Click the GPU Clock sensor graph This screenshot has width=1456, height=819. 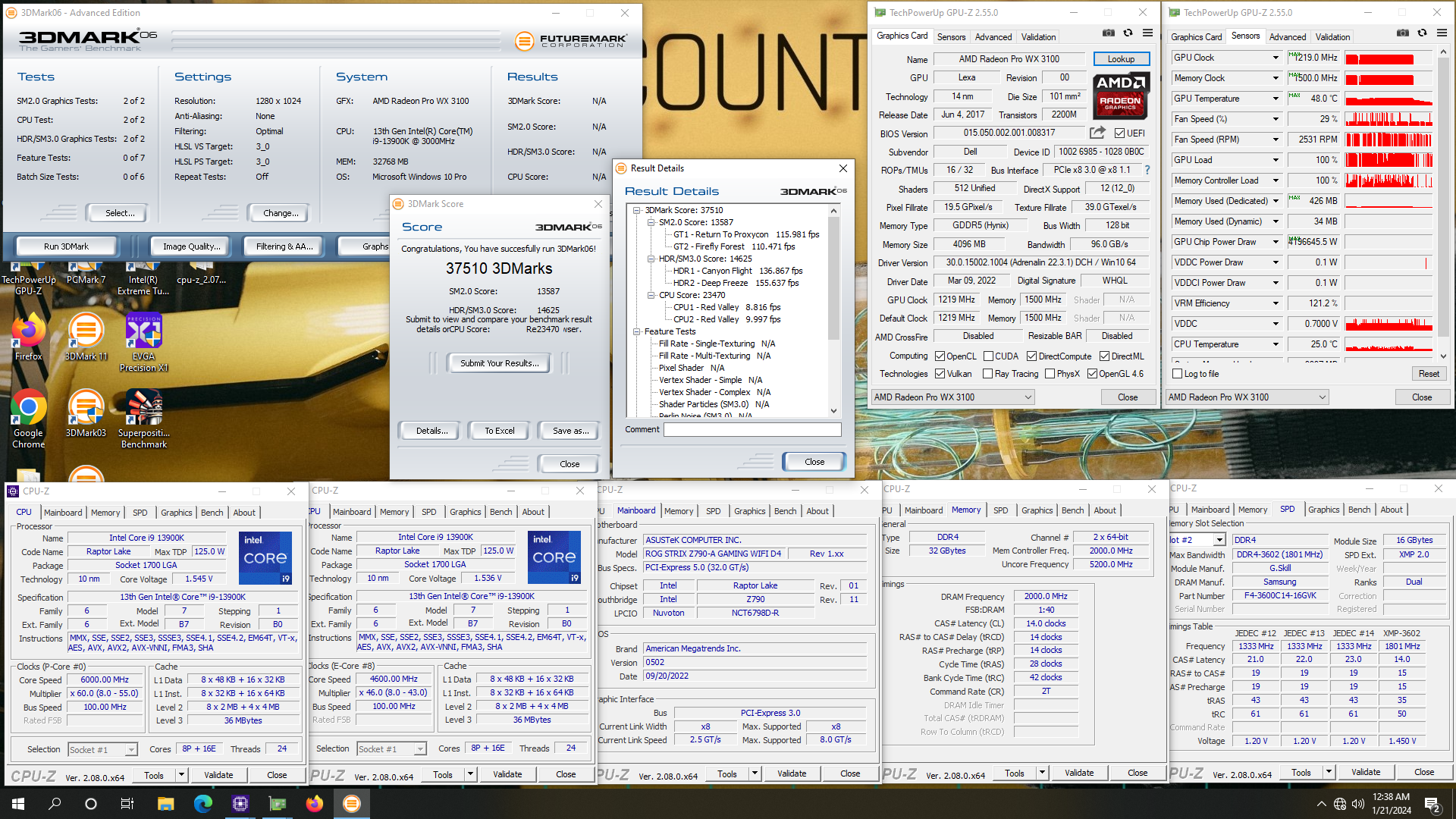pos(1389,58)
